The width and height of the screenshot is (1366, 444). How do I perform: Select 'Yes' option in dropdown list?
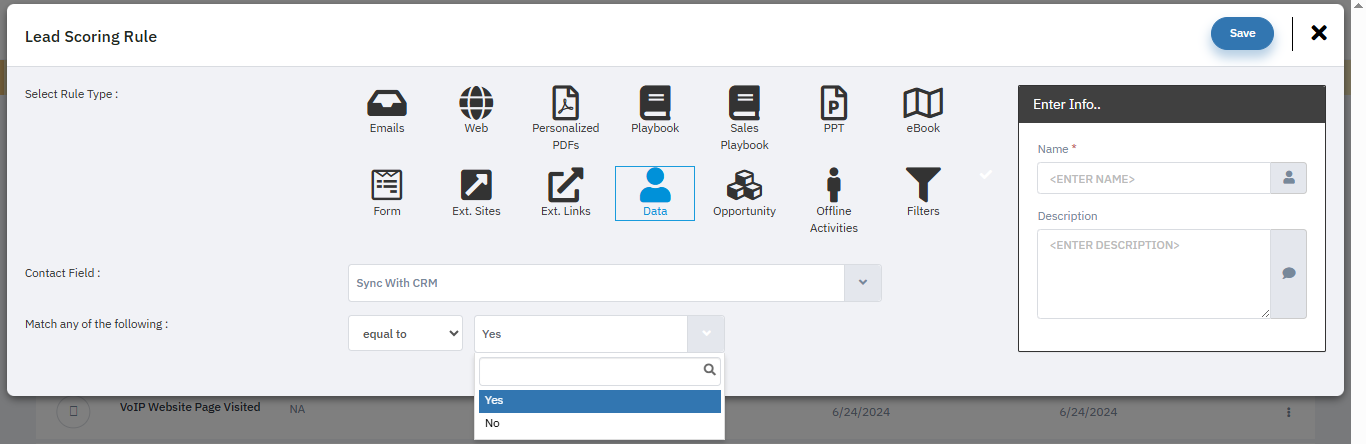599,400
